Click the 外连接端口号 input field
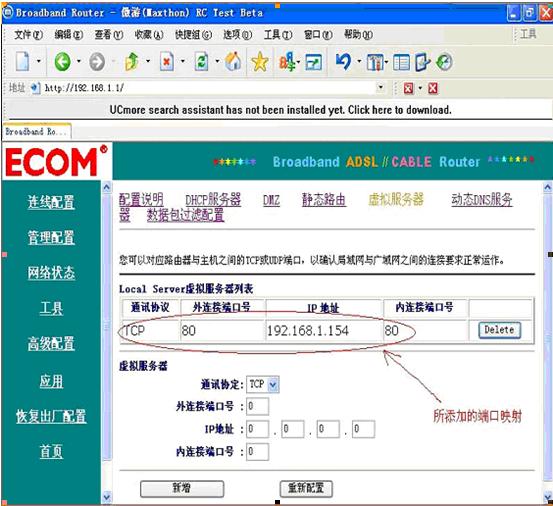Screen dimensions: 553x506 [x=257, y=406]
